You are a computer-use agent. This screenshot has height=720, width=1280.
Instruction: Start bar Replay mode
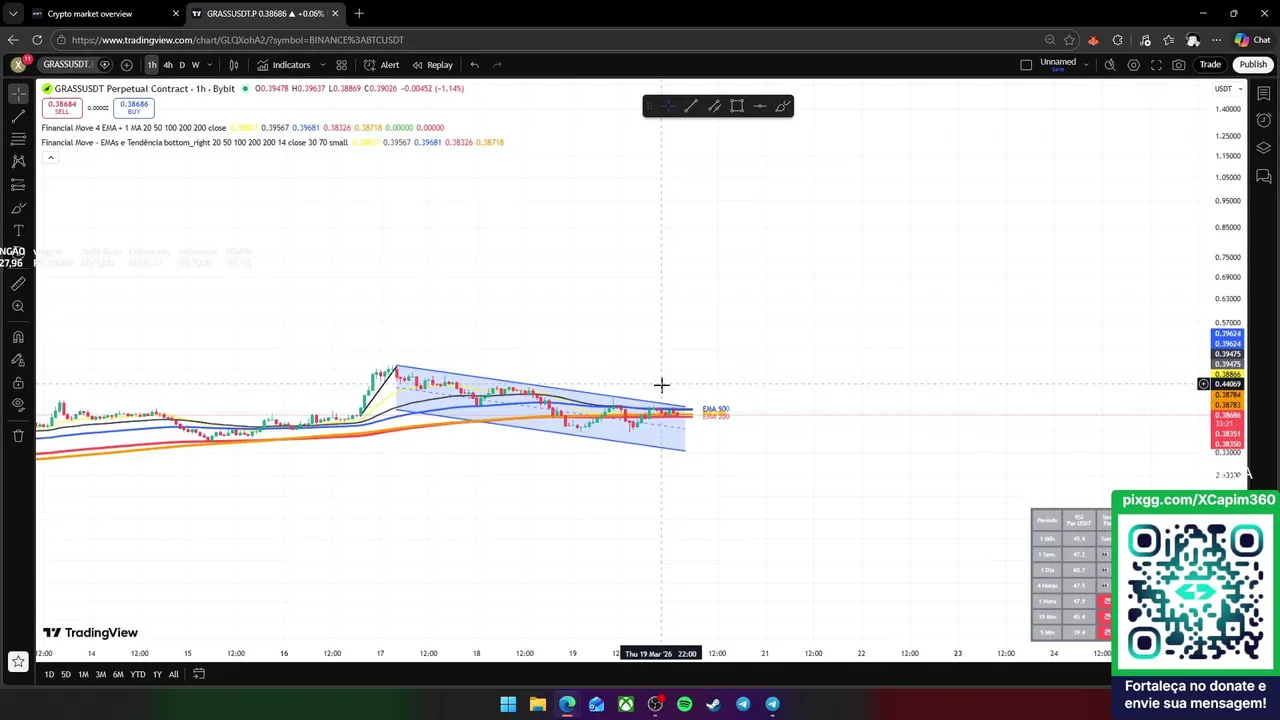[432, 65]
